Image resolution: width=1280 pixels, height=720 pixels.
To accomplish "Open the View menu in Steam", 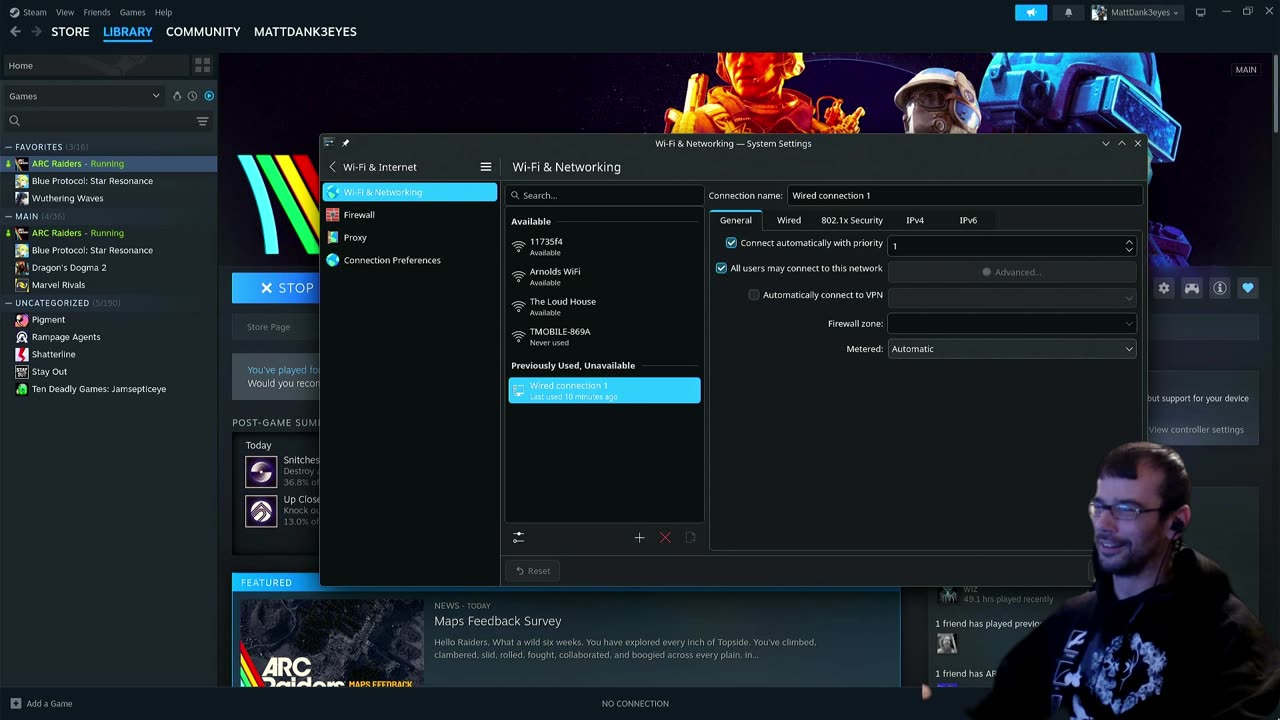I will pos(65,12).
